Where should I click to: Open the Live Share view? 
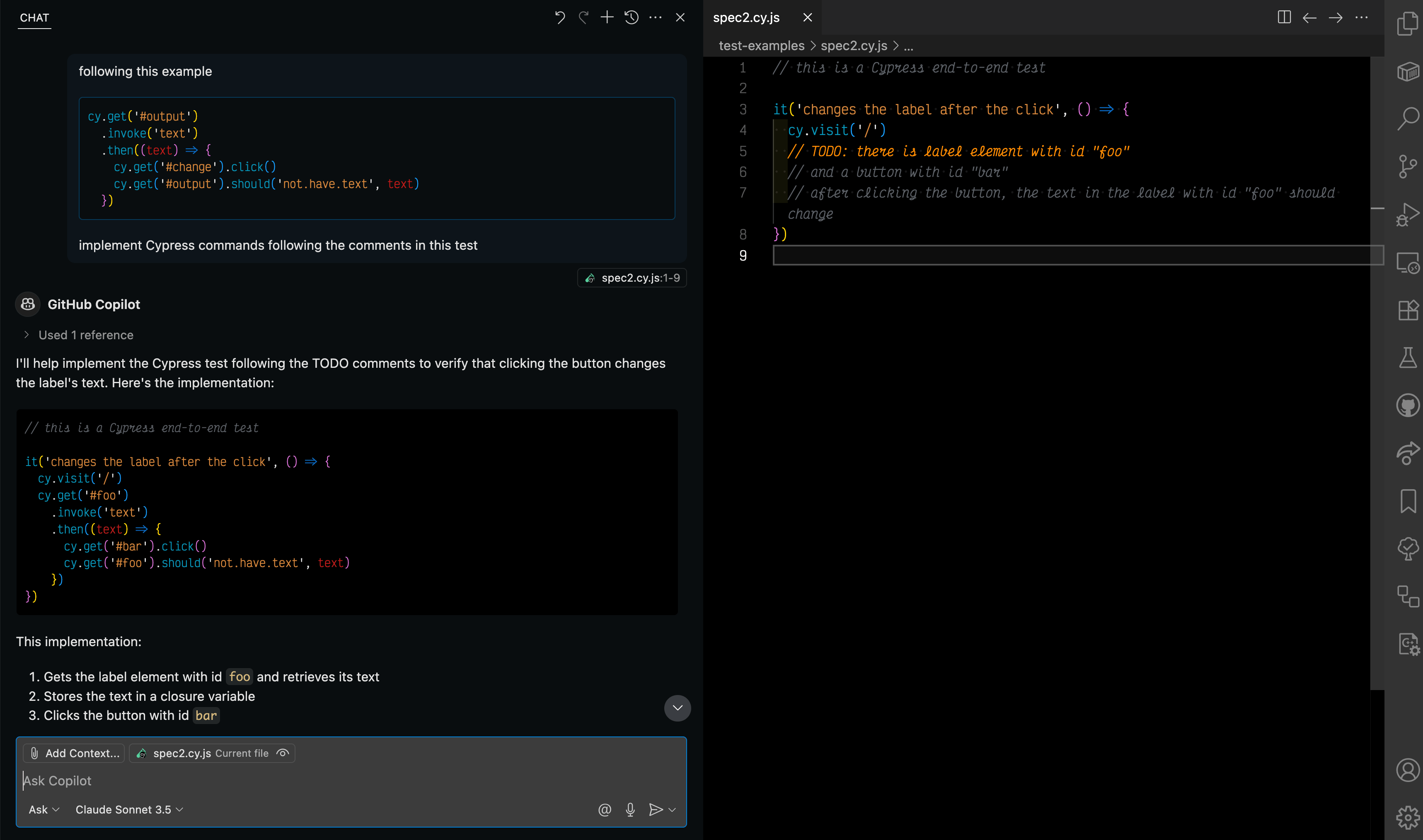[x=1408, y=454]
